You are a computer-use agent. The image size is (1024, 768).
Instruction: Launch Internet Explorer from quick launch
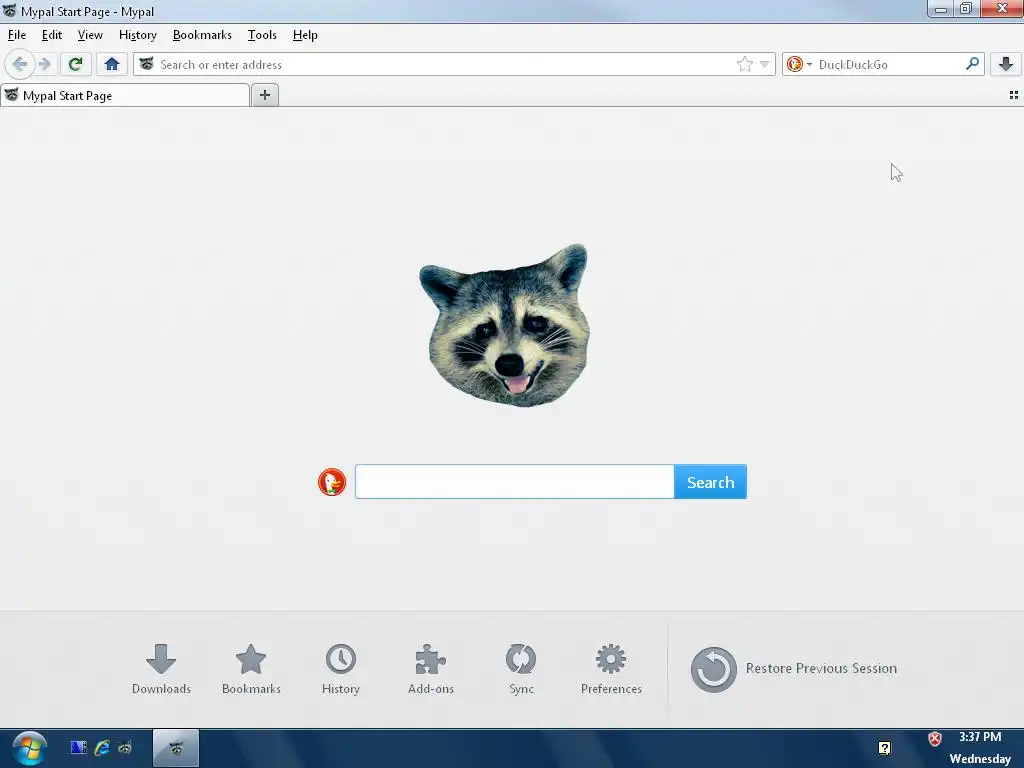pyautogui.click(x=102, y=748)
